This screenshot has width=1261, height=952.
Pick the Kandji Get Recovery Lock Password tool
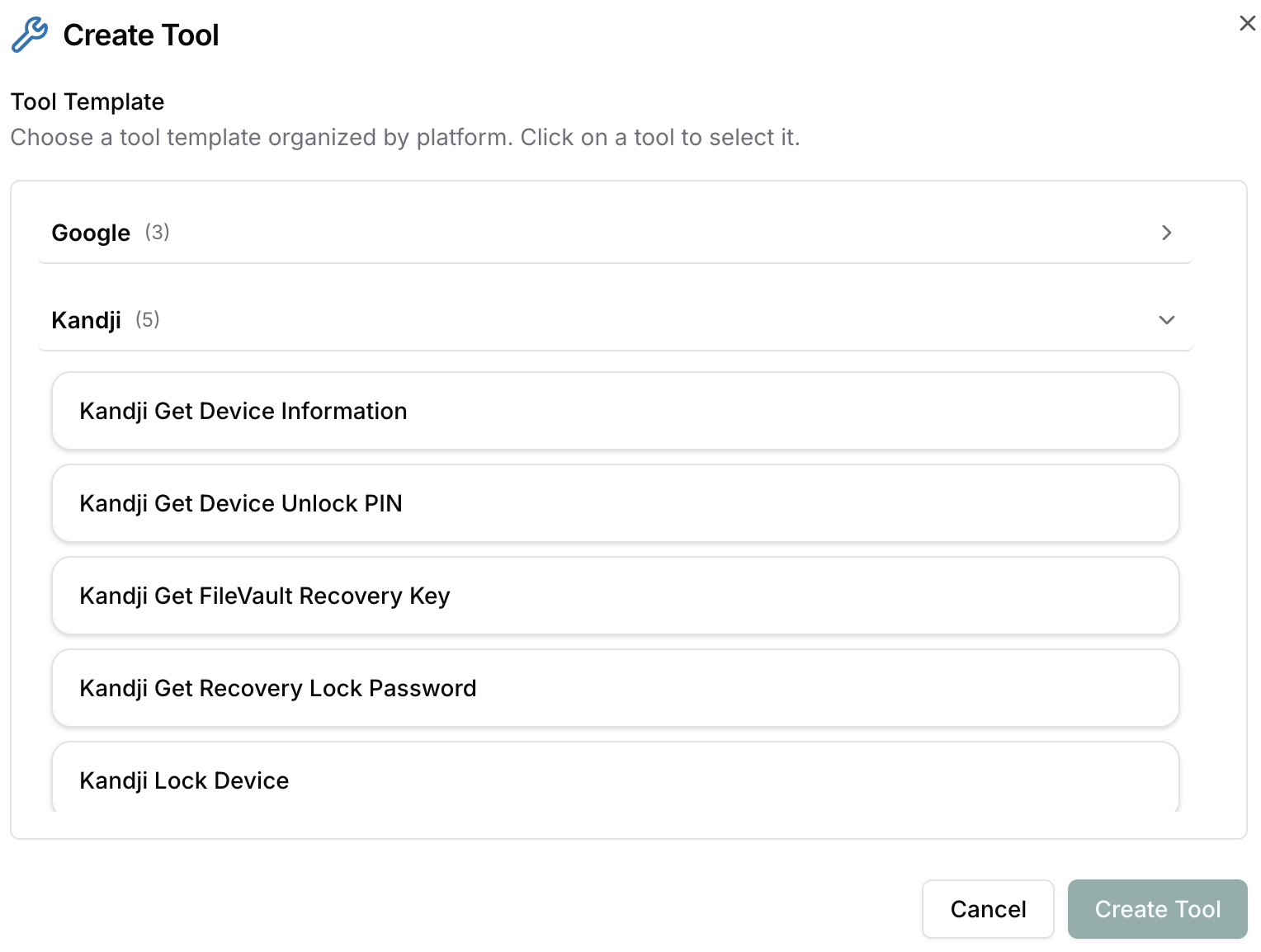point(615,688)
